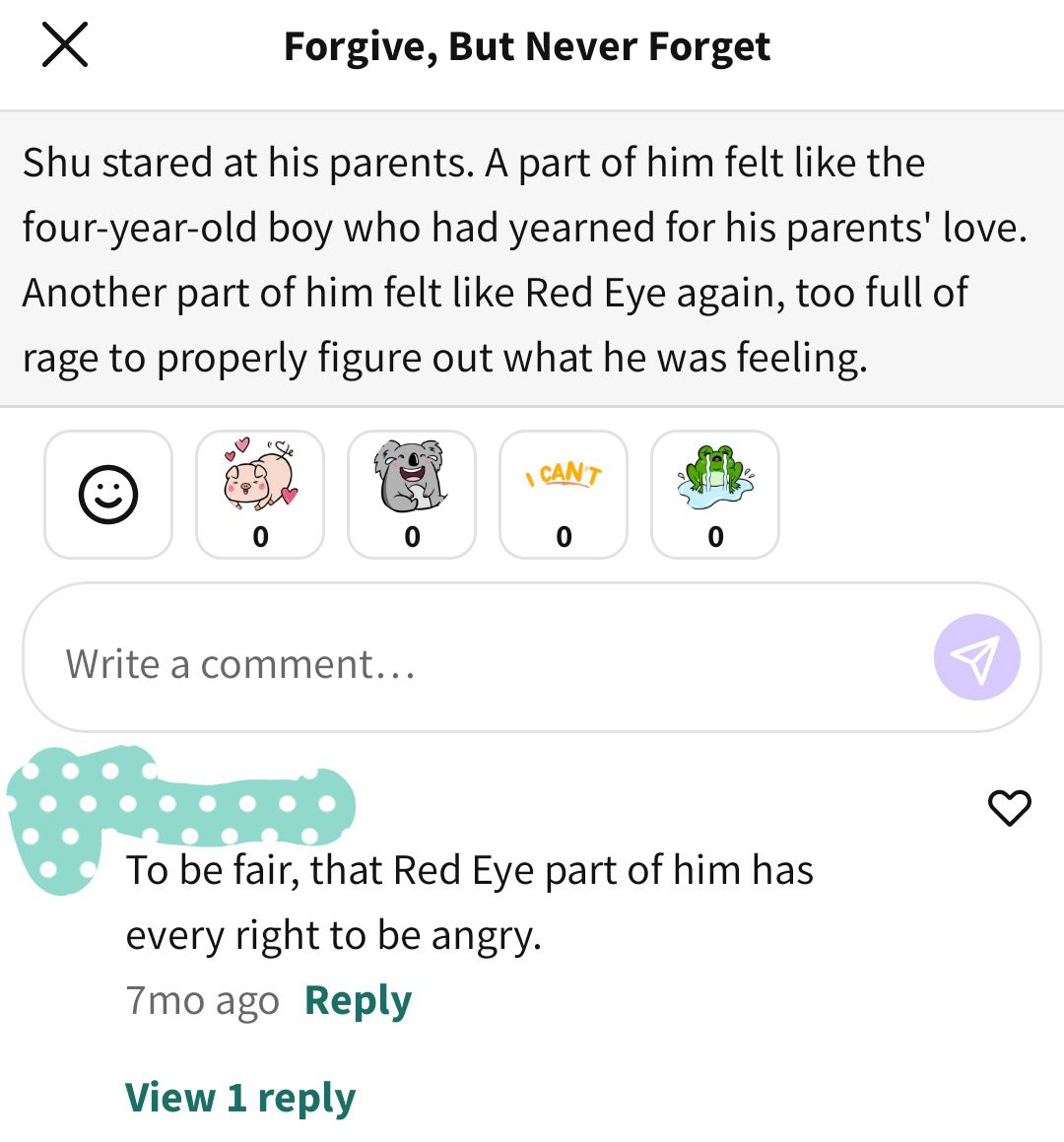The image size is (1064, 1142).
Task: Tap the Forgive, But Never Forget title
Action: point(526,46)
